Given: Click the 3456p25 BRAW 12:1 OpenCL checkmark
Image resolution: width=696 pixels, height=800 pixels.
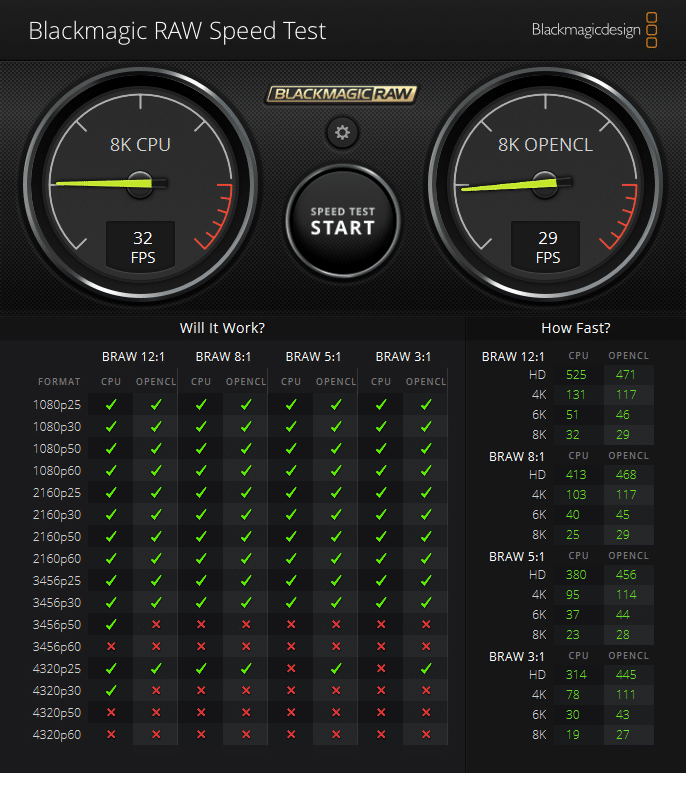Looking at the screenshot, I should (x=156, y=581).
